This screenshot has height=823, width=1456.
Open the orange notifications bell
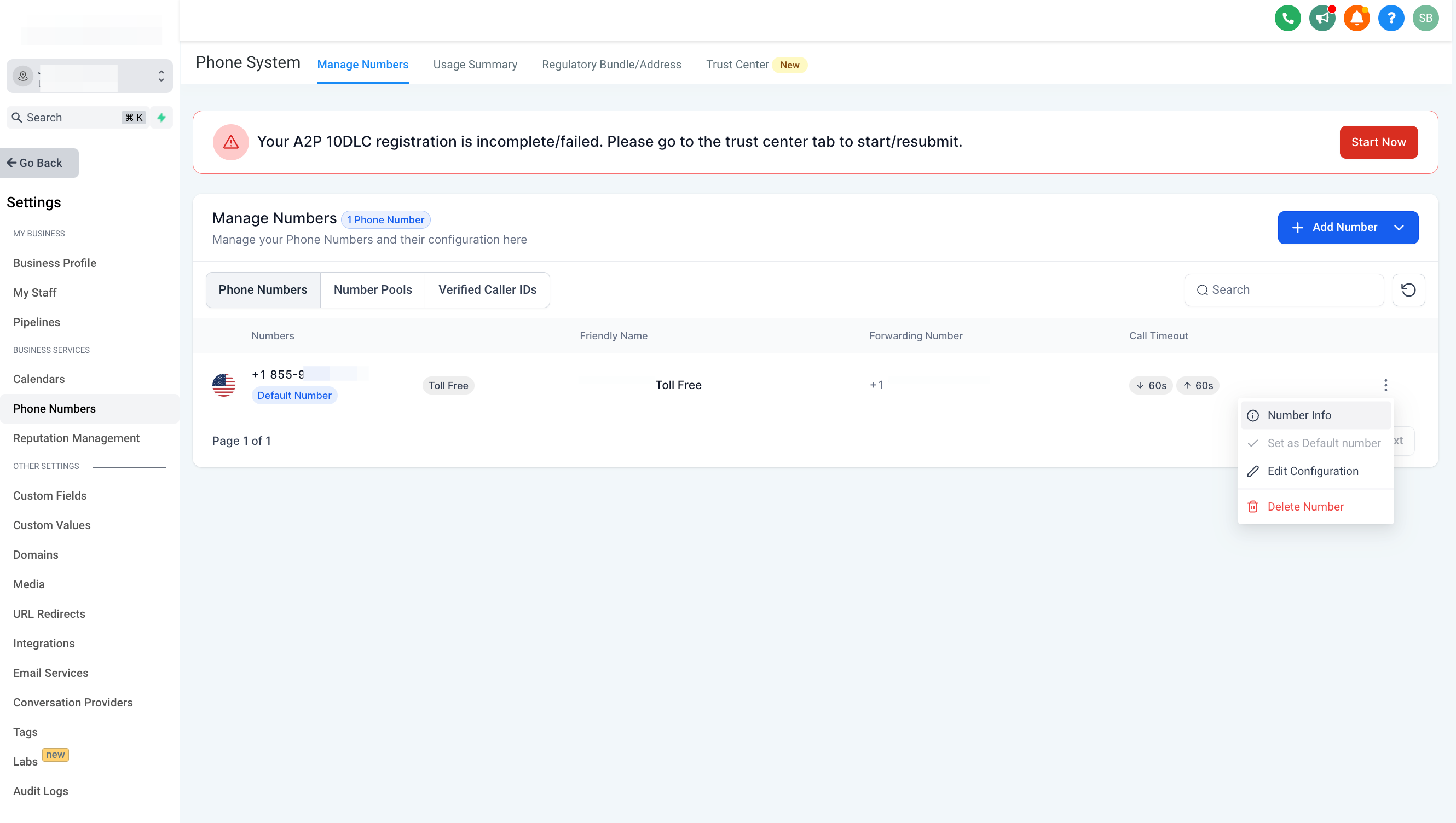pyautogui.click(x=1356, y=18)
